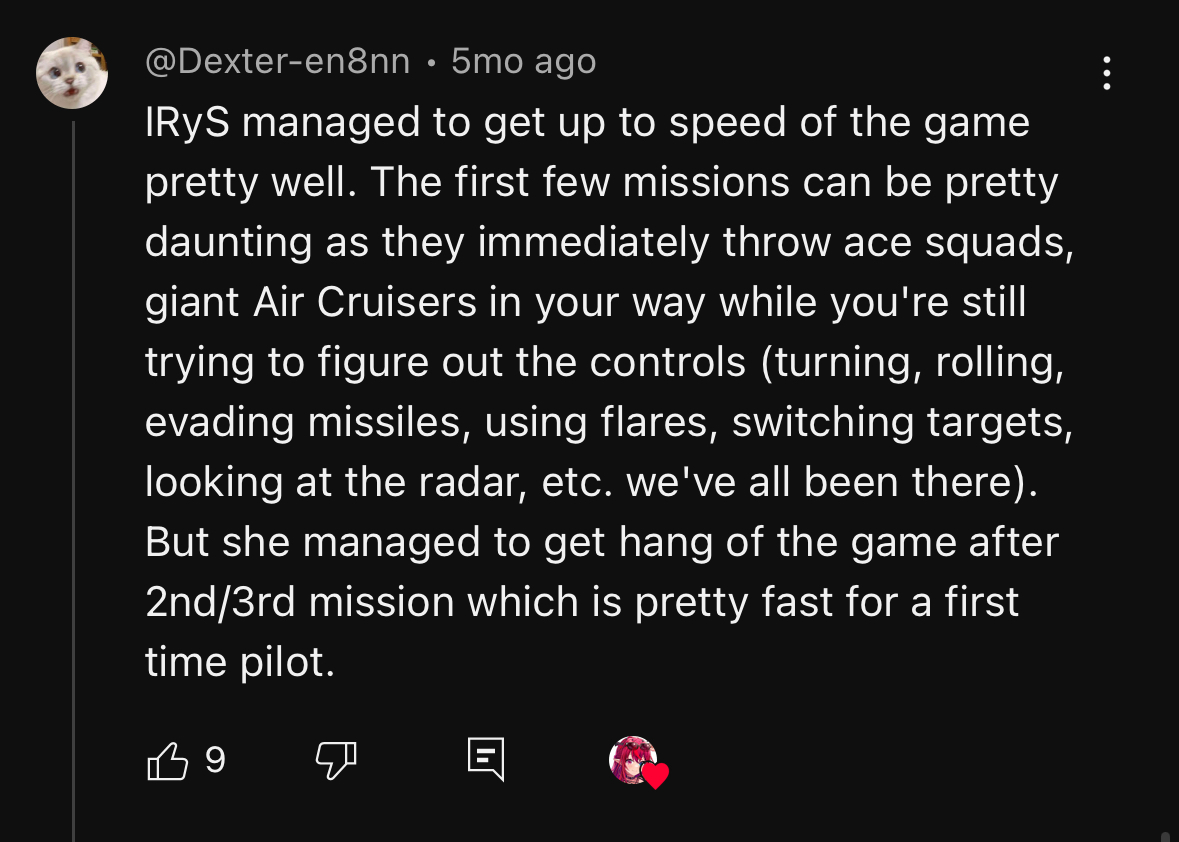Click the creator's hearted avatar icon

pos(633,760)
